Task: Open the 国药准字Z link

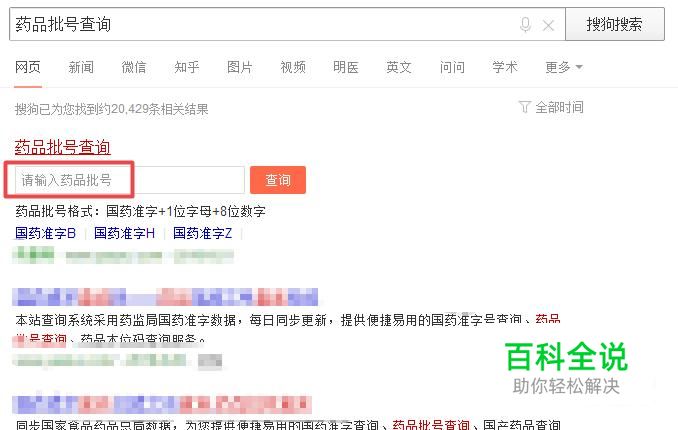Action: [x=202, y=233]
